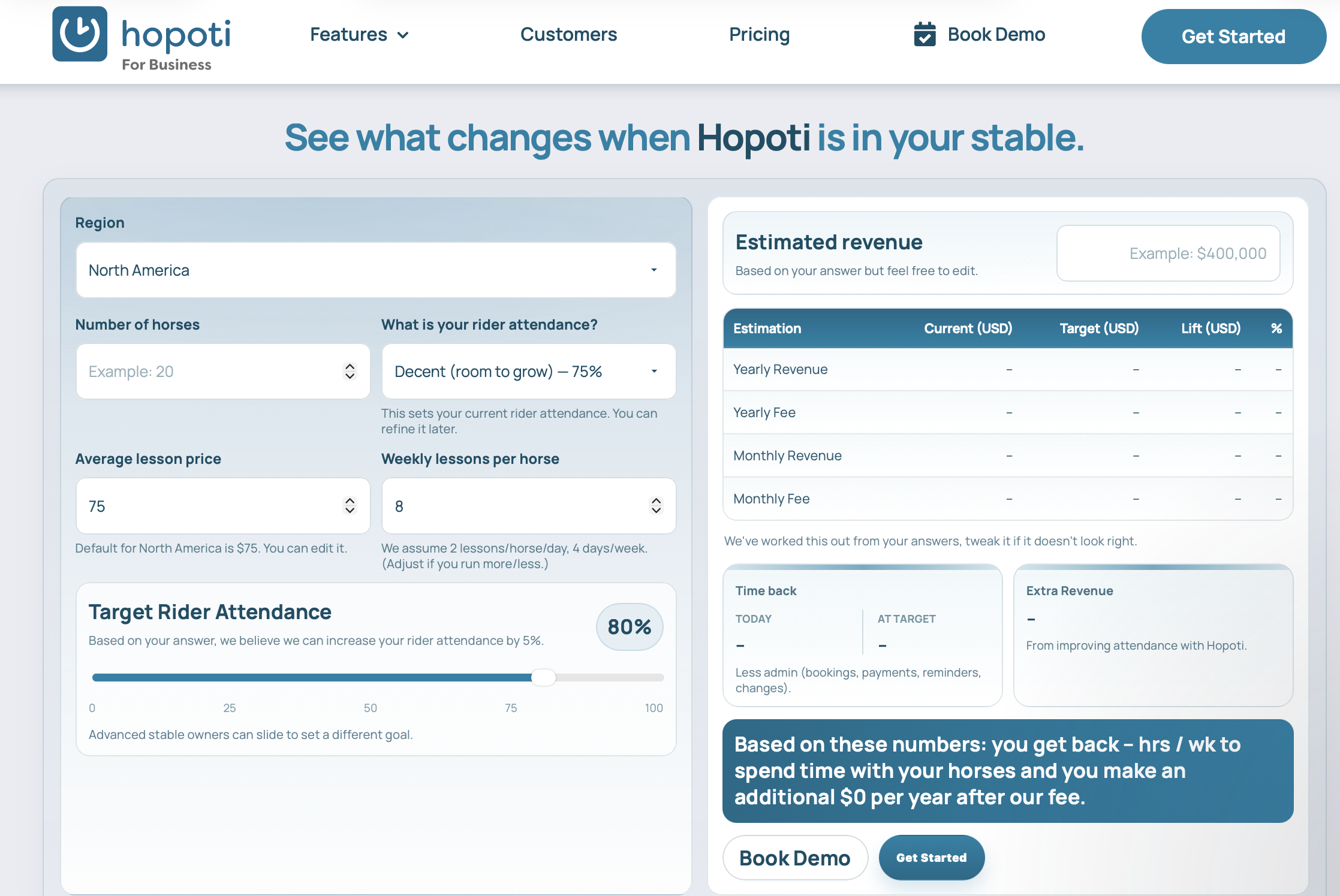Image resolution: width=1340 pixels, height=896 pixels.
Task: Click the Average lesson price stepper arrows
Action: [350, 506]
